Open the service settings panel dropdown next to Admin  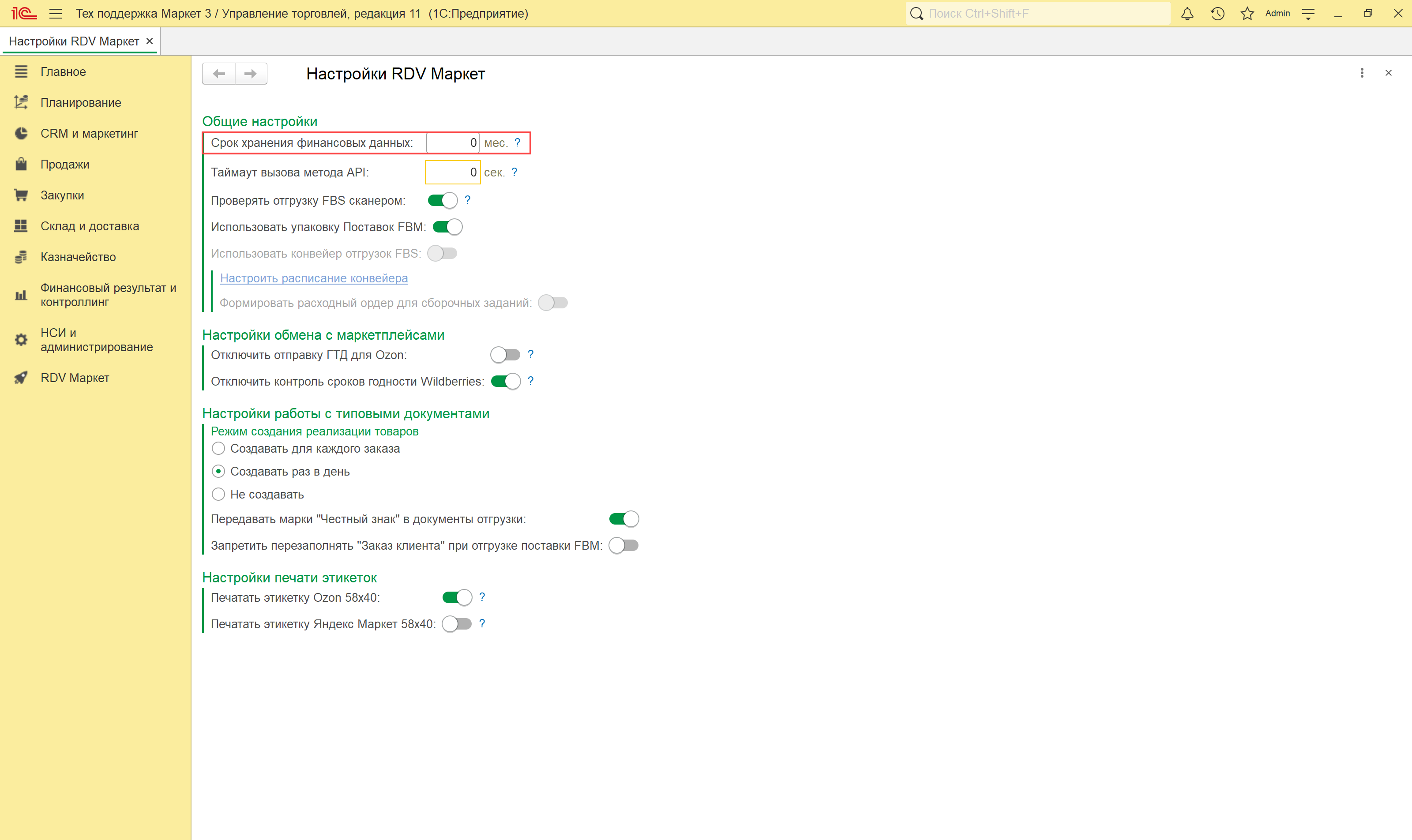1308,14
